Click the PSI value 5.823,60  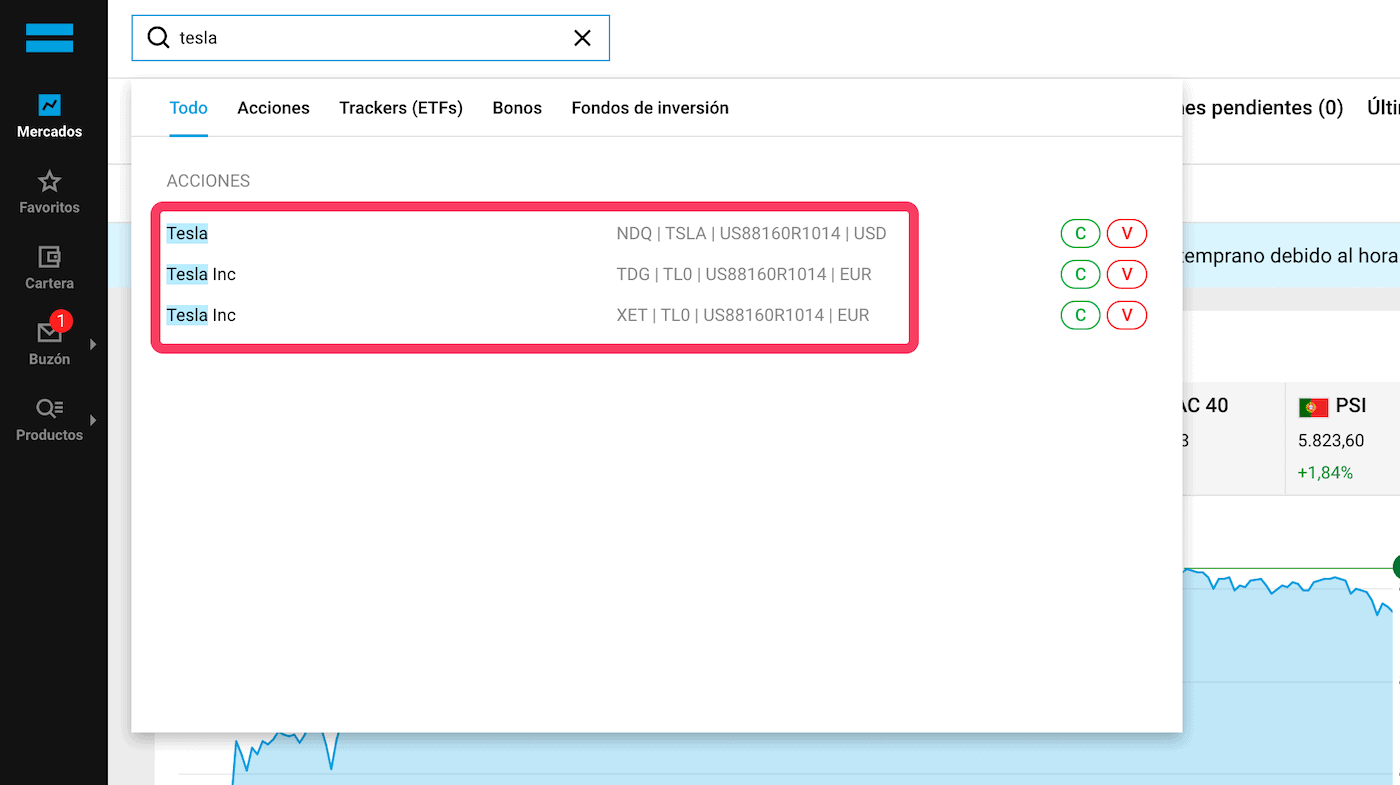1331,441
